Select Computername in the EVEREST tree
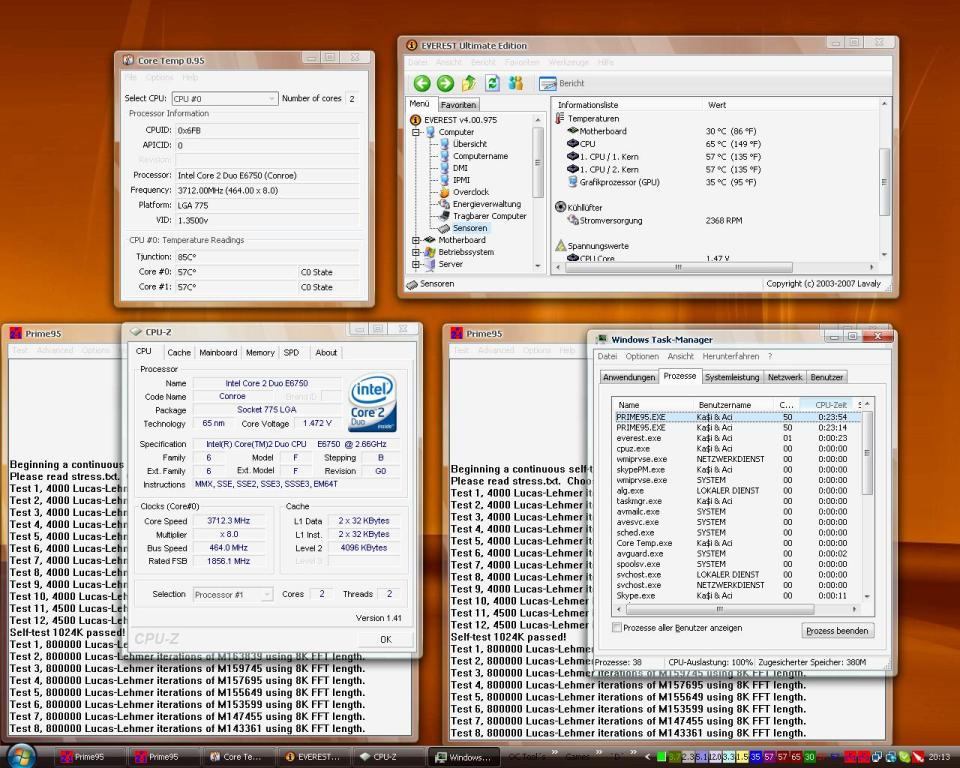Image resolution: width=960 pixels, height=768 pixels. point(480,156)
